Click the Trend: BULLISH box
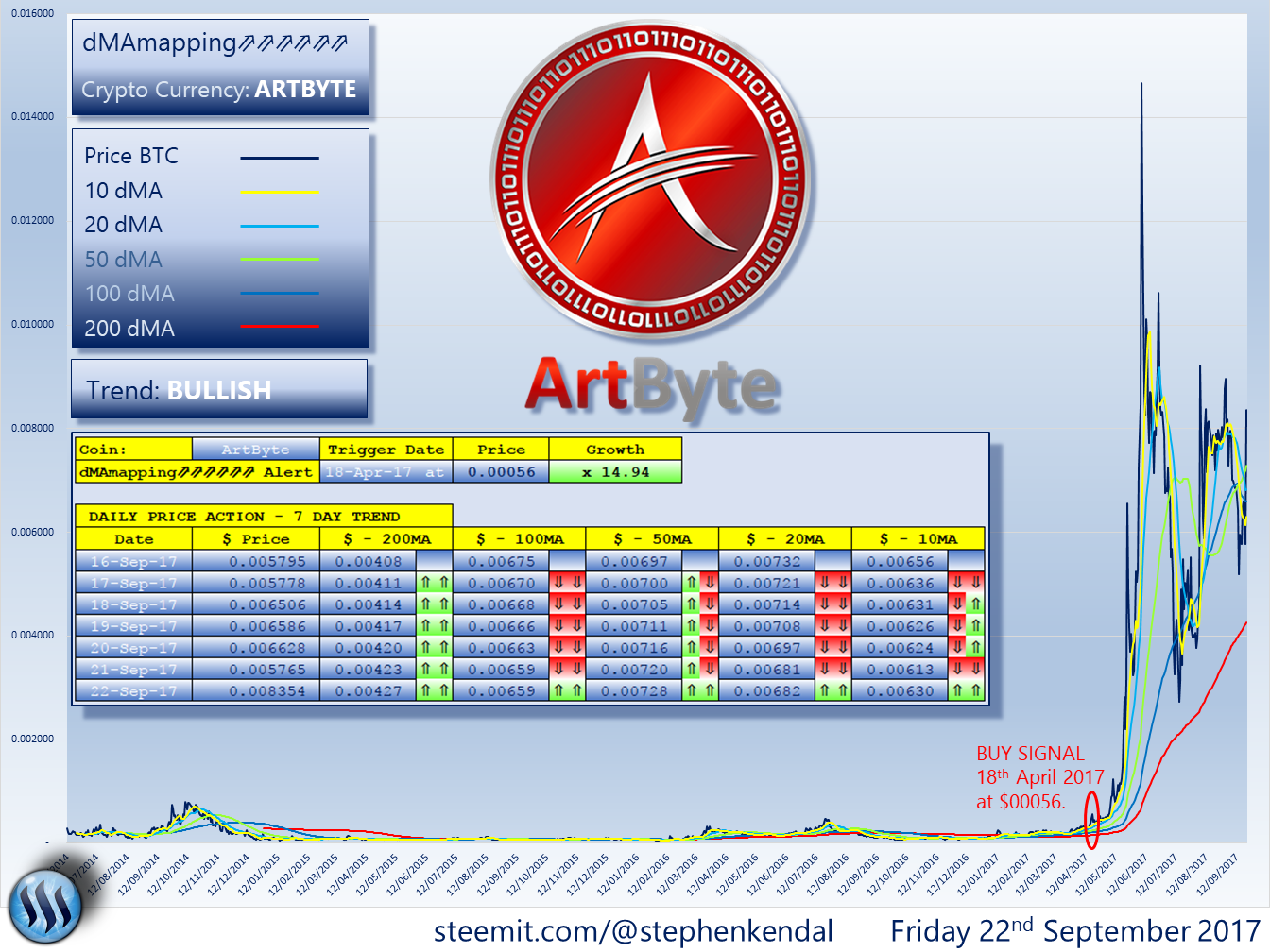Image resolution: width=1270 pixels, height=952 pixels. point(219,389)
